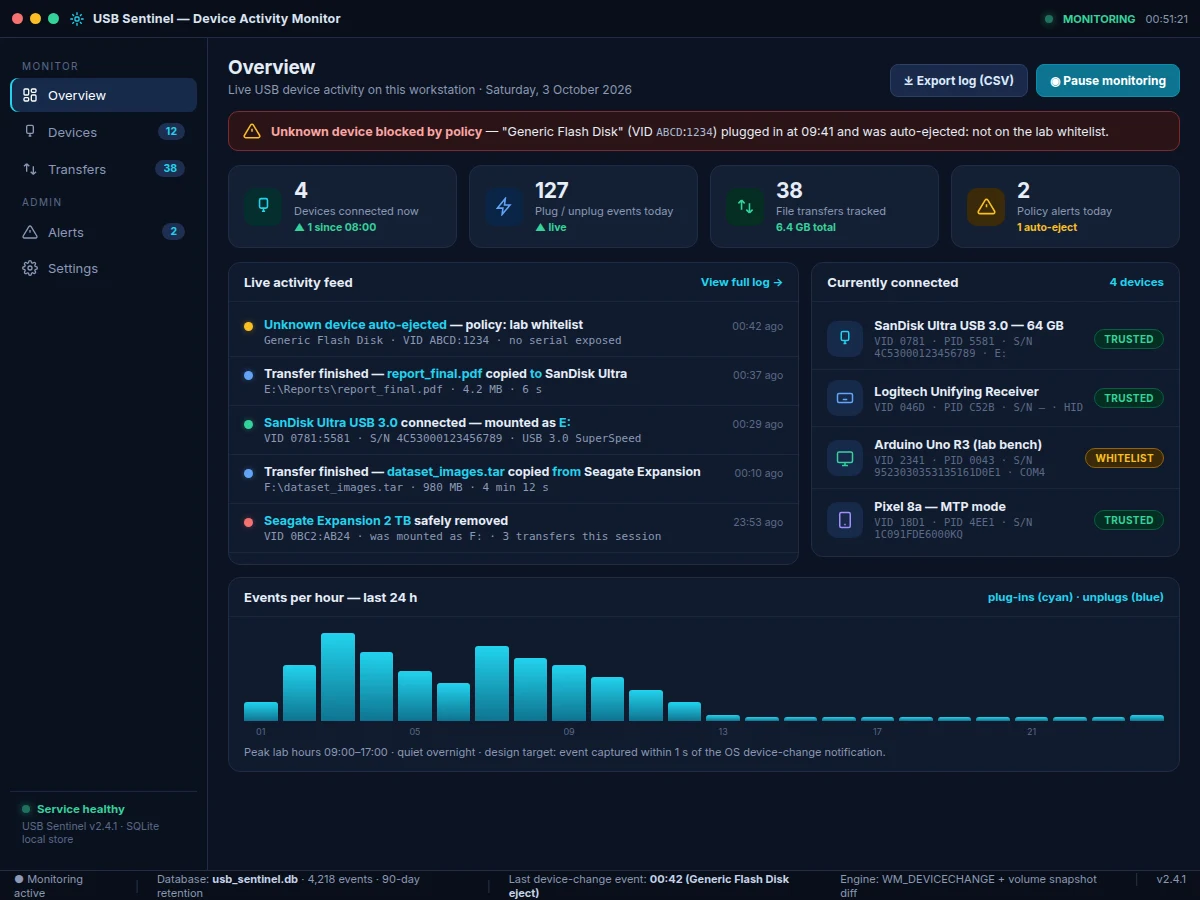Open the Alerts section
The height and width of the screenshot is (900, 1200).
(x=103, y=232)
